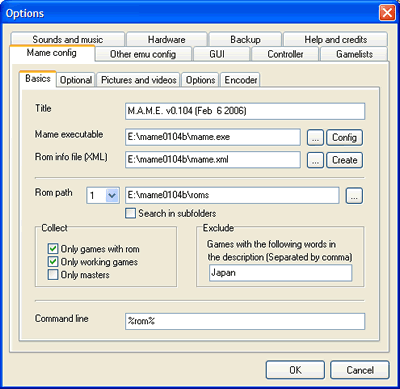Enable the Only masters checkbox
Viewport: 400px width, 389px height.
(53, 275)
